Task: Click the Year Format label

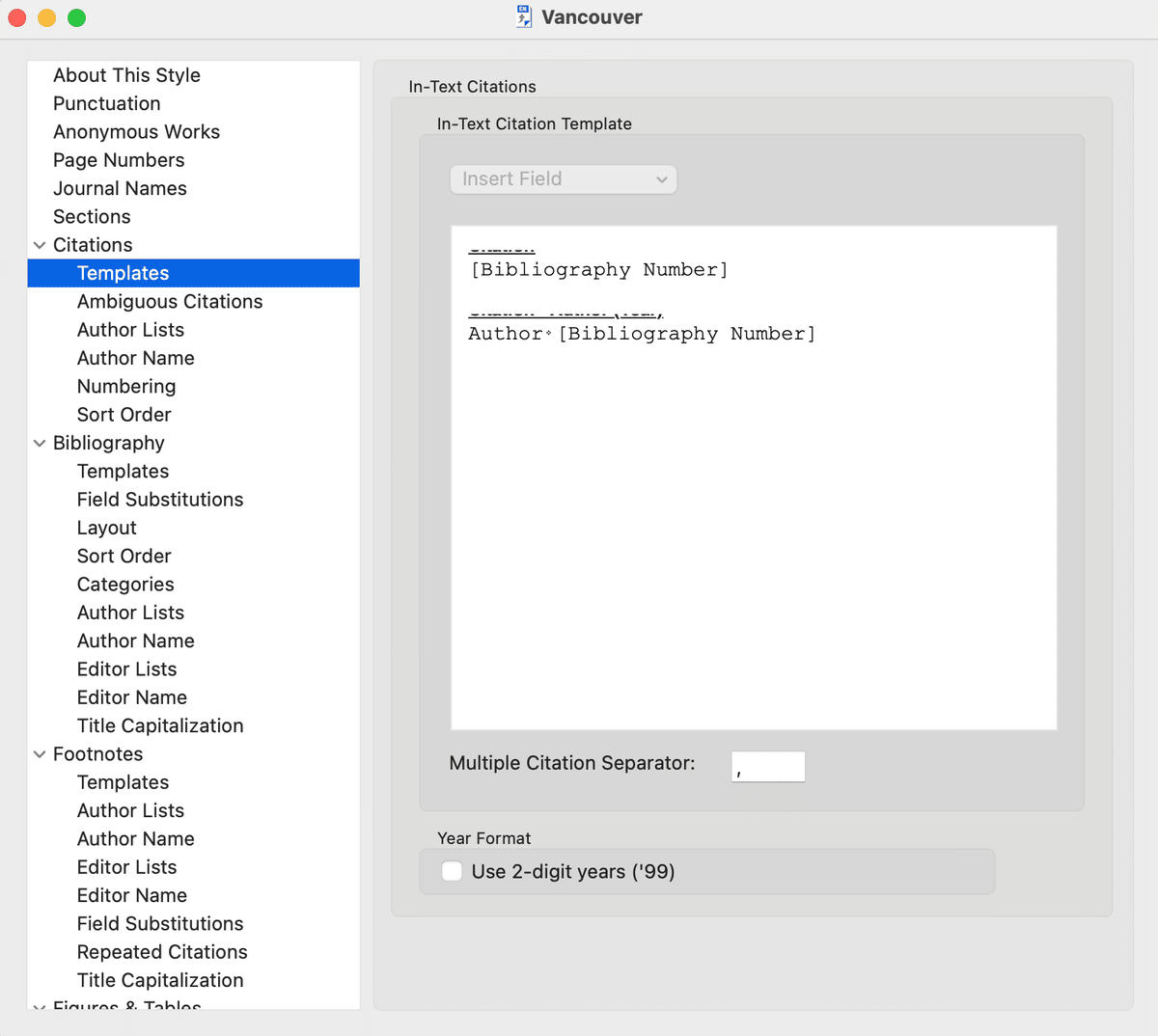Action: pos(483,838)
